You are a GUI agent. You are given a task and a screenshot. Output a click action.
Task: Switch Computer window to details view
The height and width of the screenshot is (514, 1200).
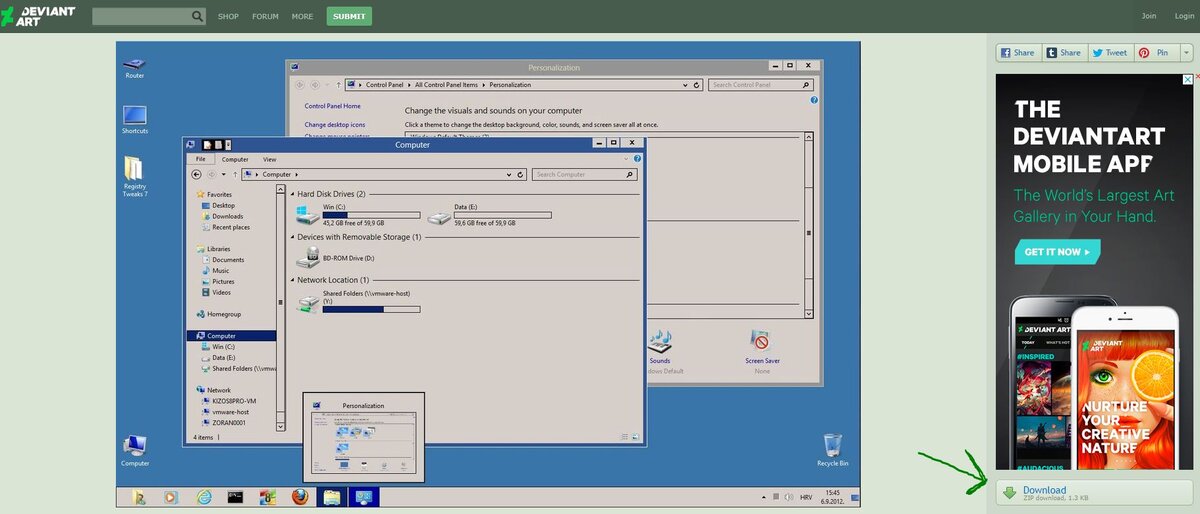click(625, 437)
